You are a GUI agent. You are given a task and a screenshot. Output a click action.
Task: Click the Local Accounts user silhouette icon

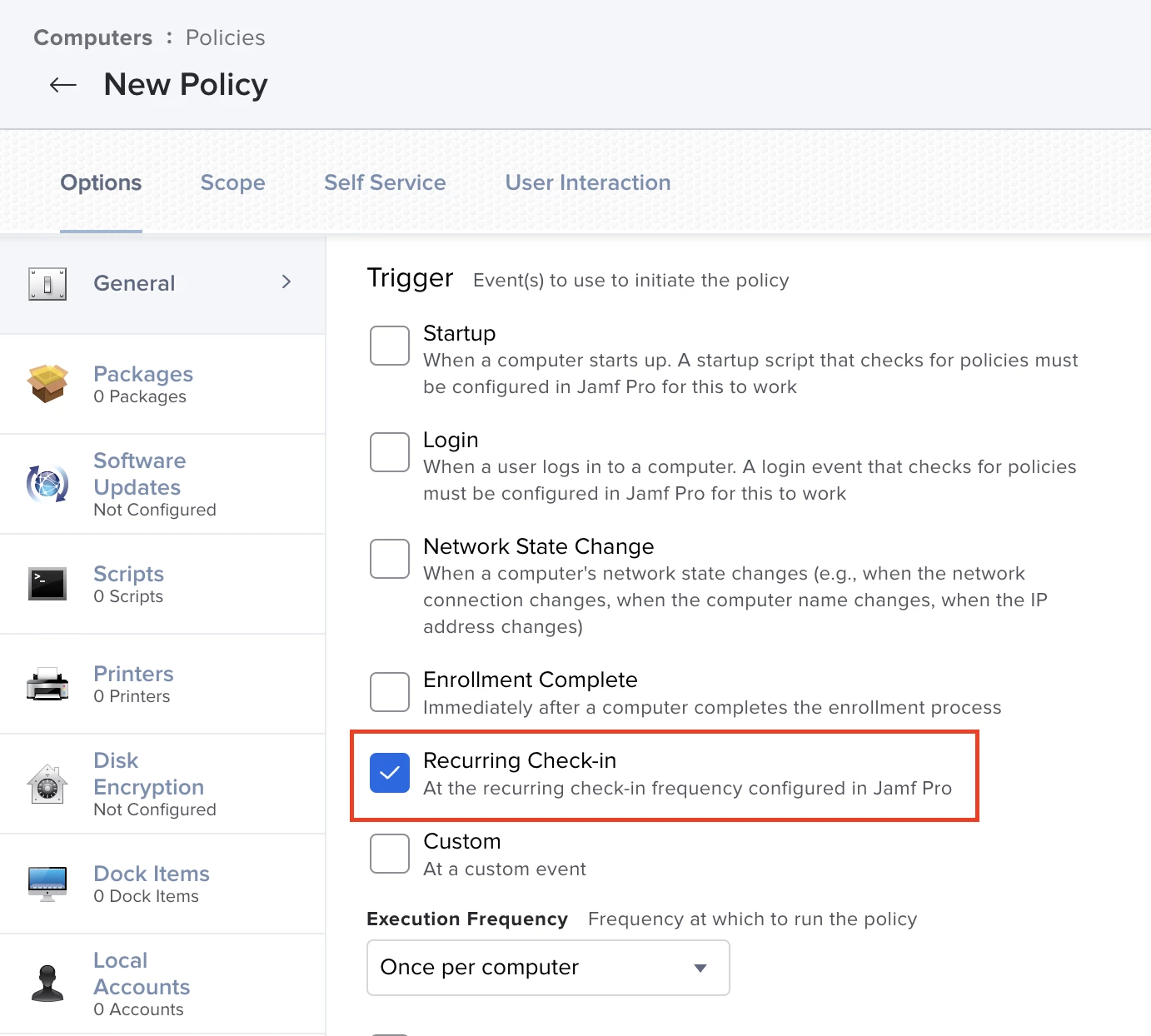47,984
